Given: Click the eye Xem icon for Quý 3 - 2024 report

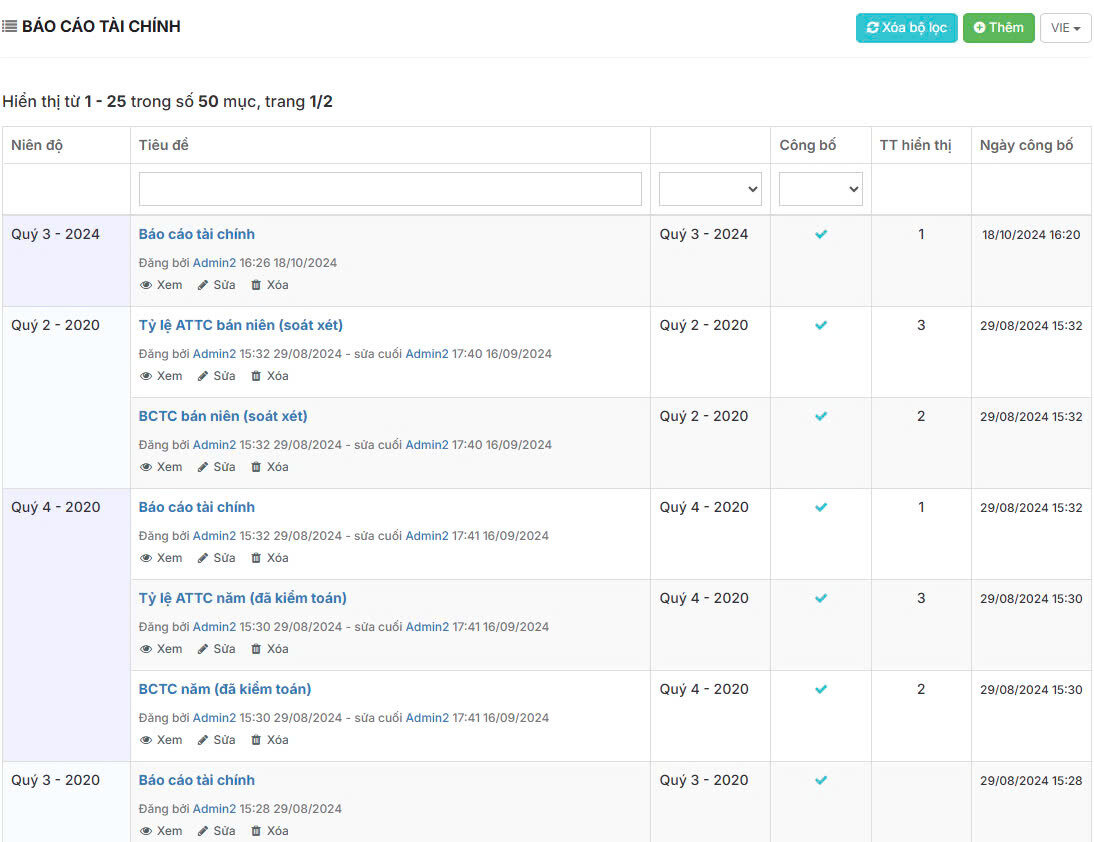Looking at the screenshot, I should 146,285.
